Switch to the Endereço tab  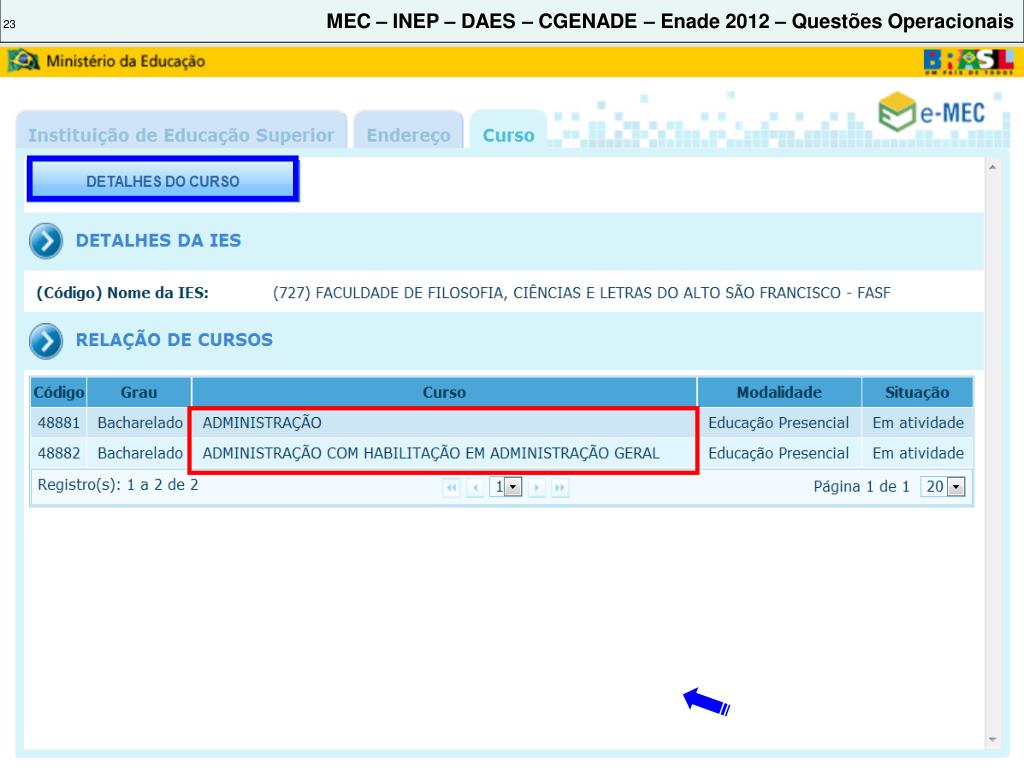[x=409, y=135]
